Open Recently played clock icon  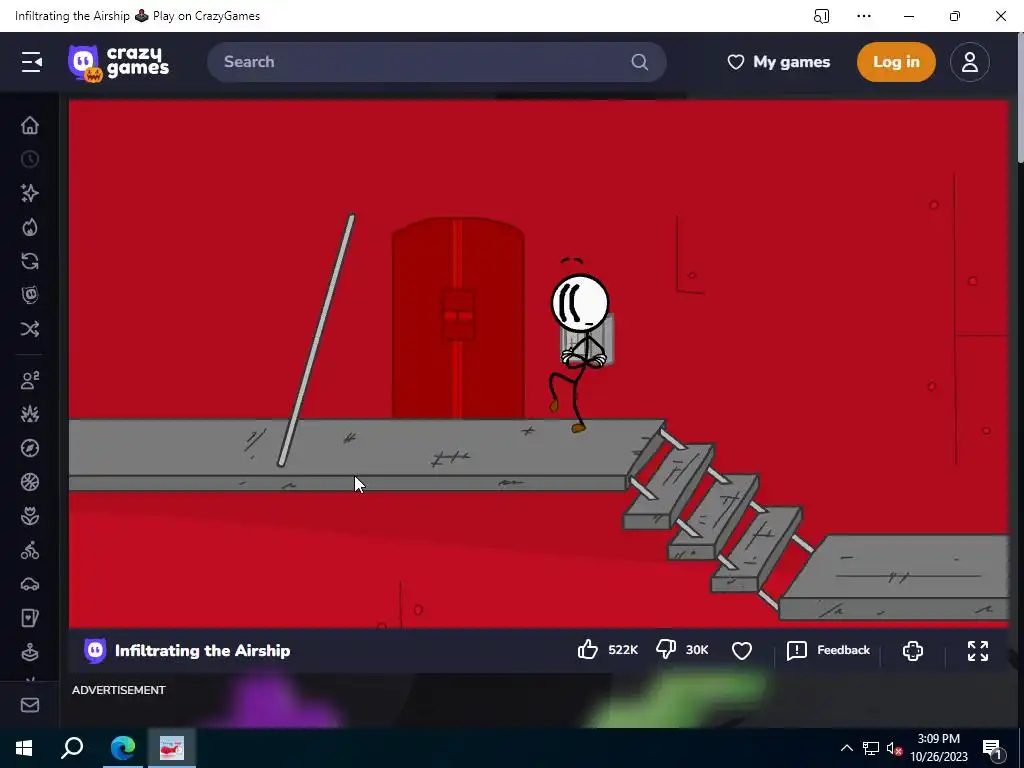pyautogui.click(x=30, y=159)
